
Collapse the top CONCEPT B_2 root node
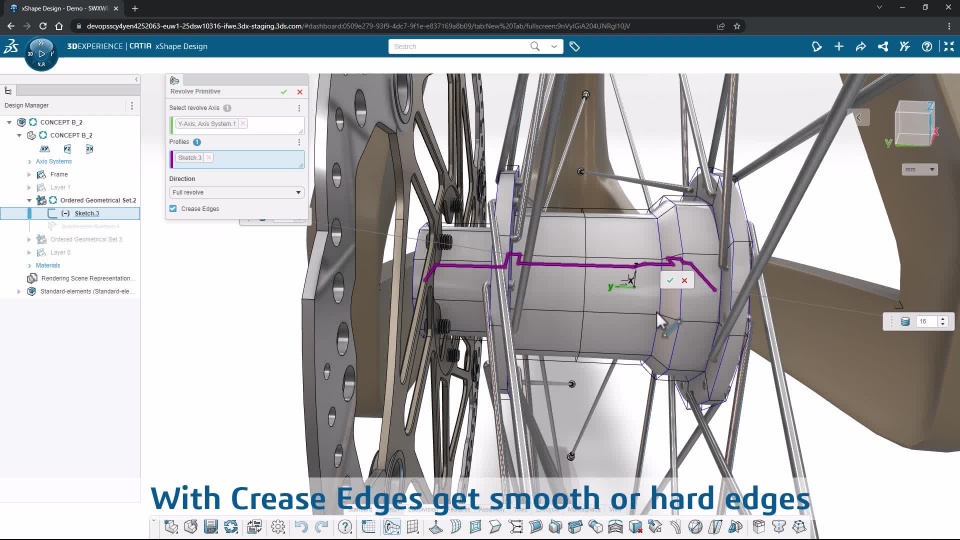coord(9,122)
